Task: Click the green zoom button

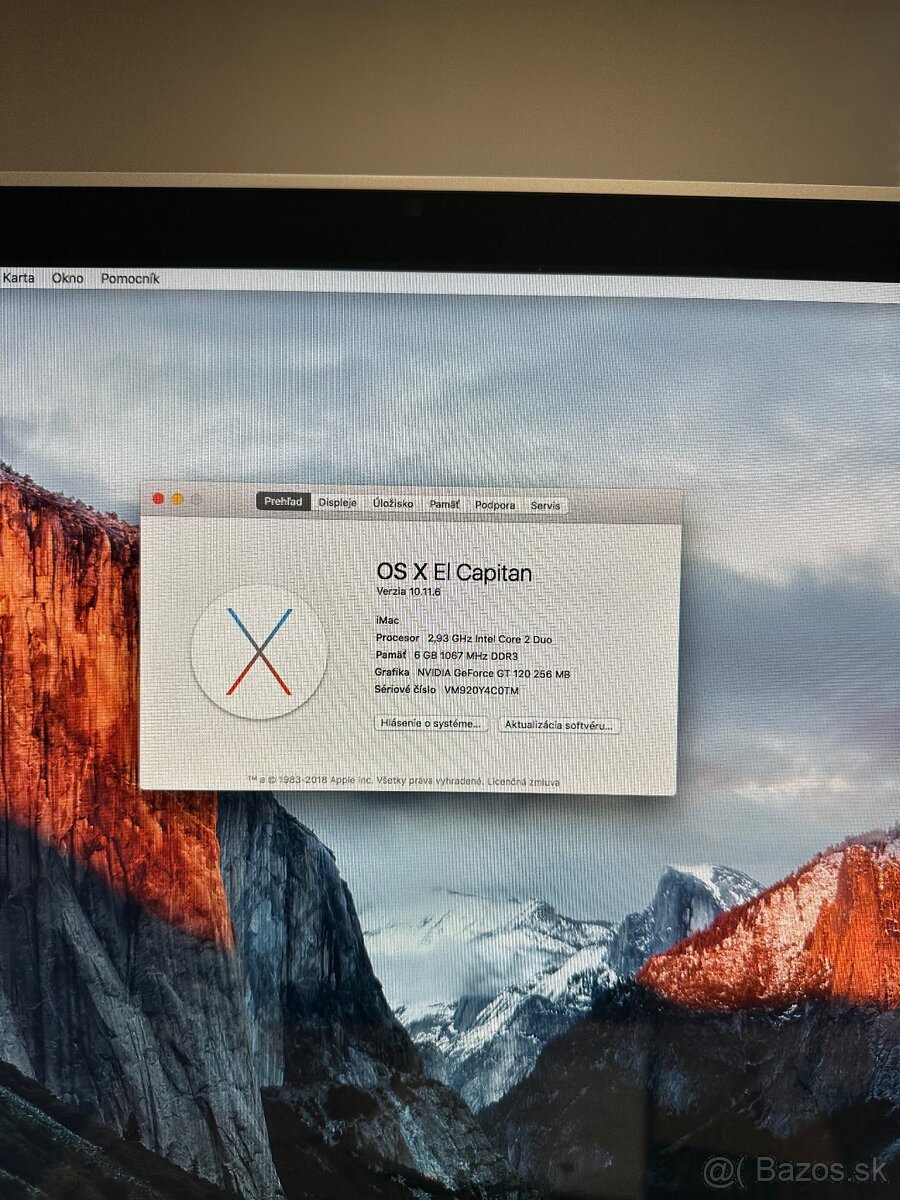Action: click(195, 499)
